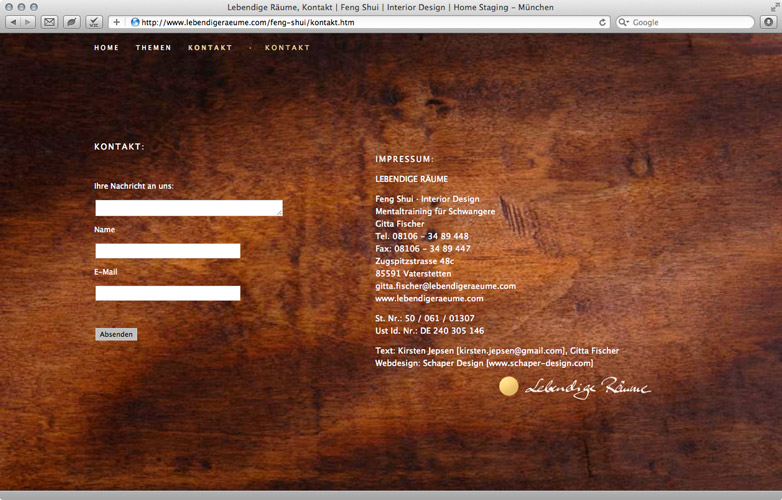Click the 'Ihre Nachricht an uns:' label
782x500 pixels.
click(x=134, y=186)
